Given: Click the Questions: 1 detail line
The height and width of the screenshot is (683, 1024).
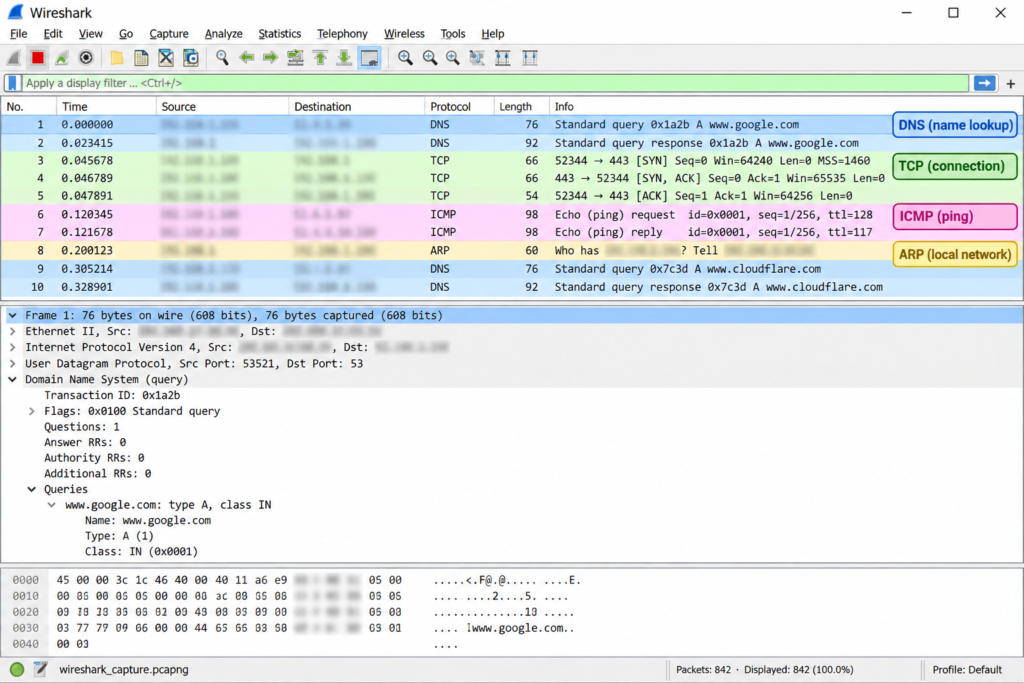Looking at the screenshot, I should tap(82, 427).
